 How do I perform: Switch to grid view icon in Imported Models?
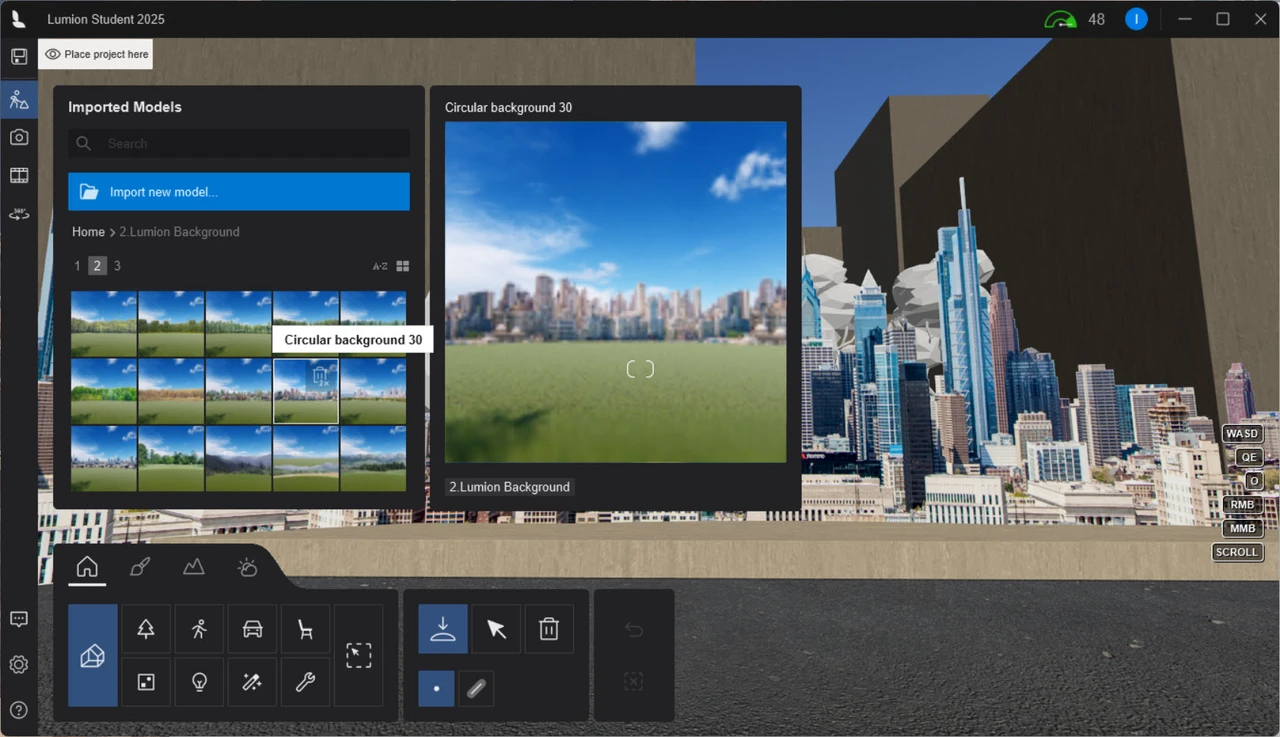coord(403,266)
